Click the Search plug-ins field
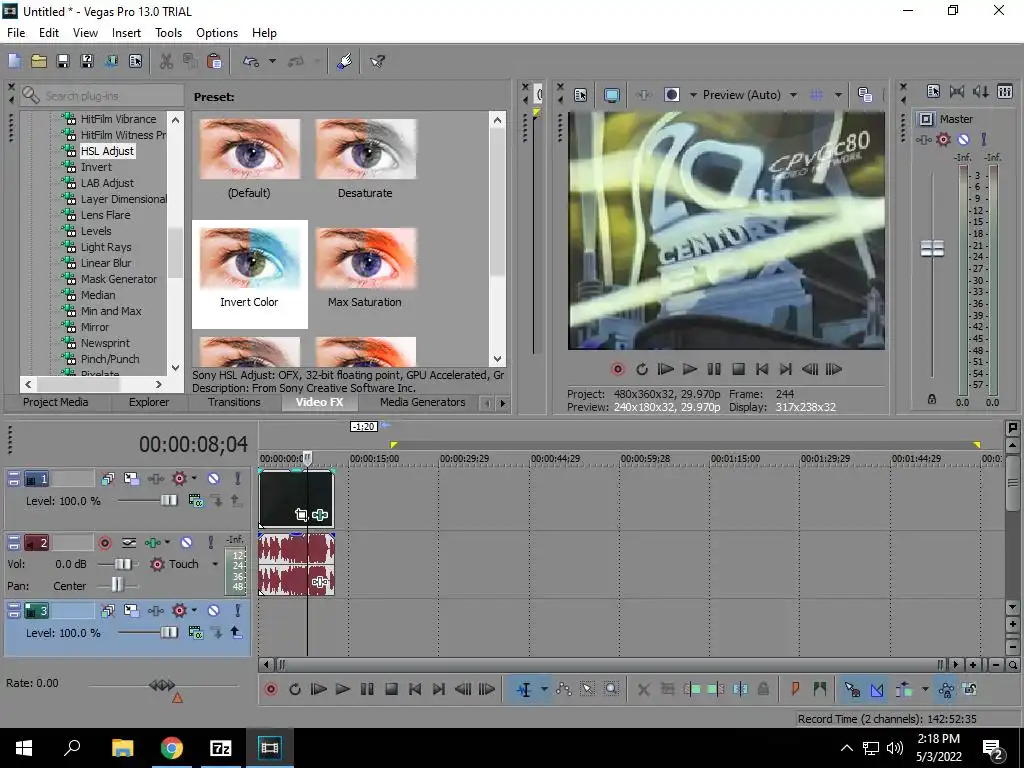 coord(102,95)
